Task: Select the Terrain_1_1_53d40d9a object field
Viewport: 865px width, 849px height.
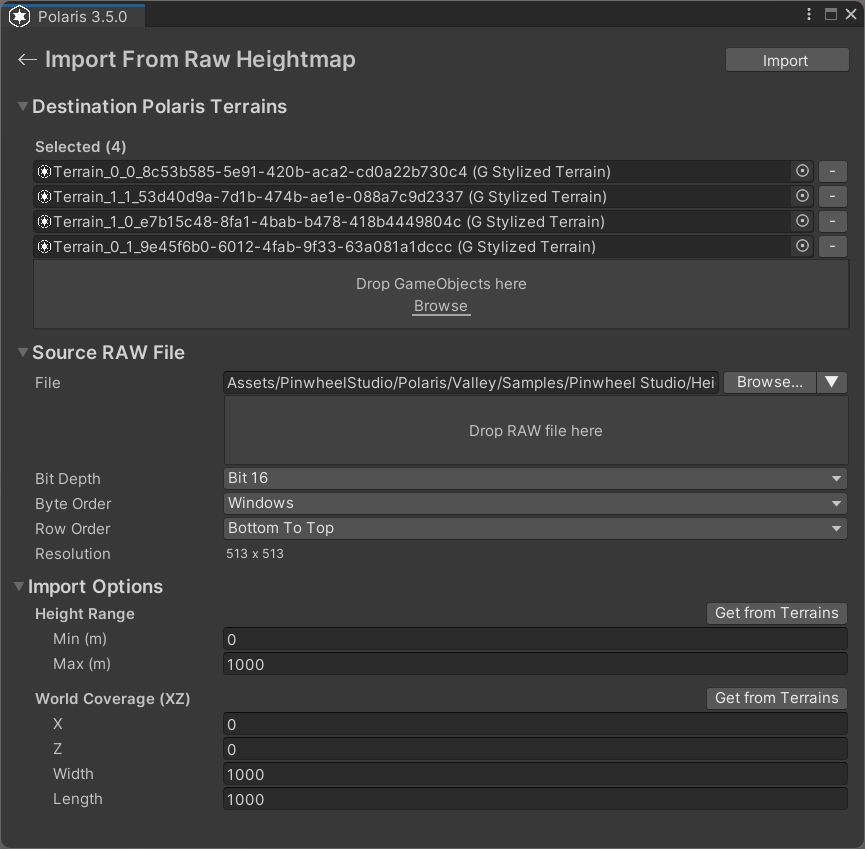Action: point(423,196)
